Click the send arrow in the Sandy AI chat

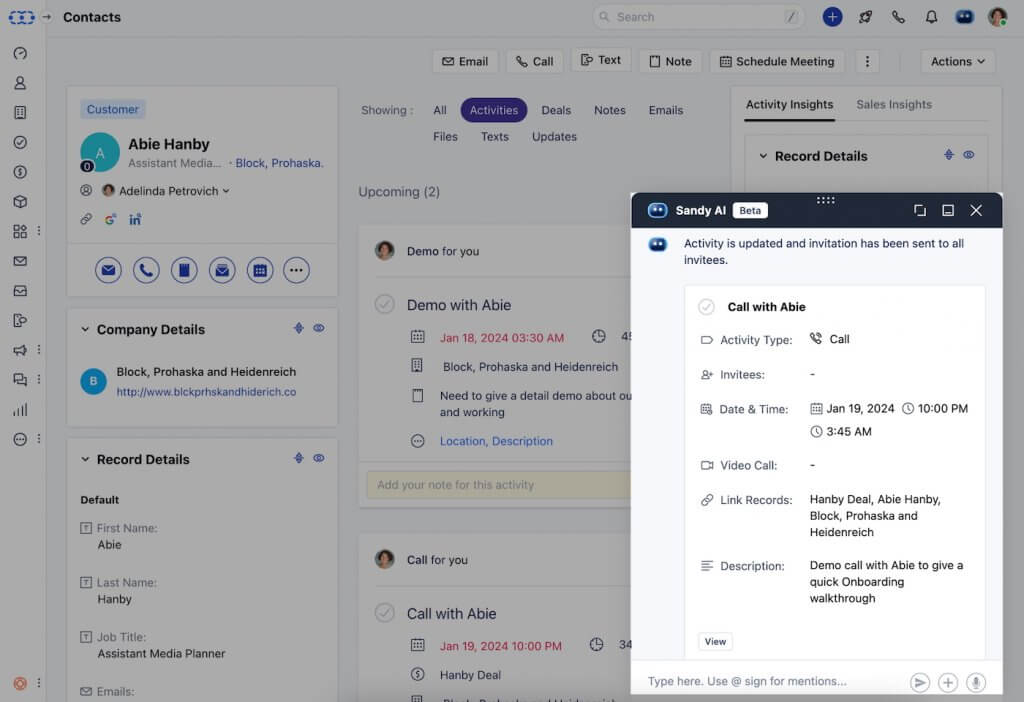(920, 681)
